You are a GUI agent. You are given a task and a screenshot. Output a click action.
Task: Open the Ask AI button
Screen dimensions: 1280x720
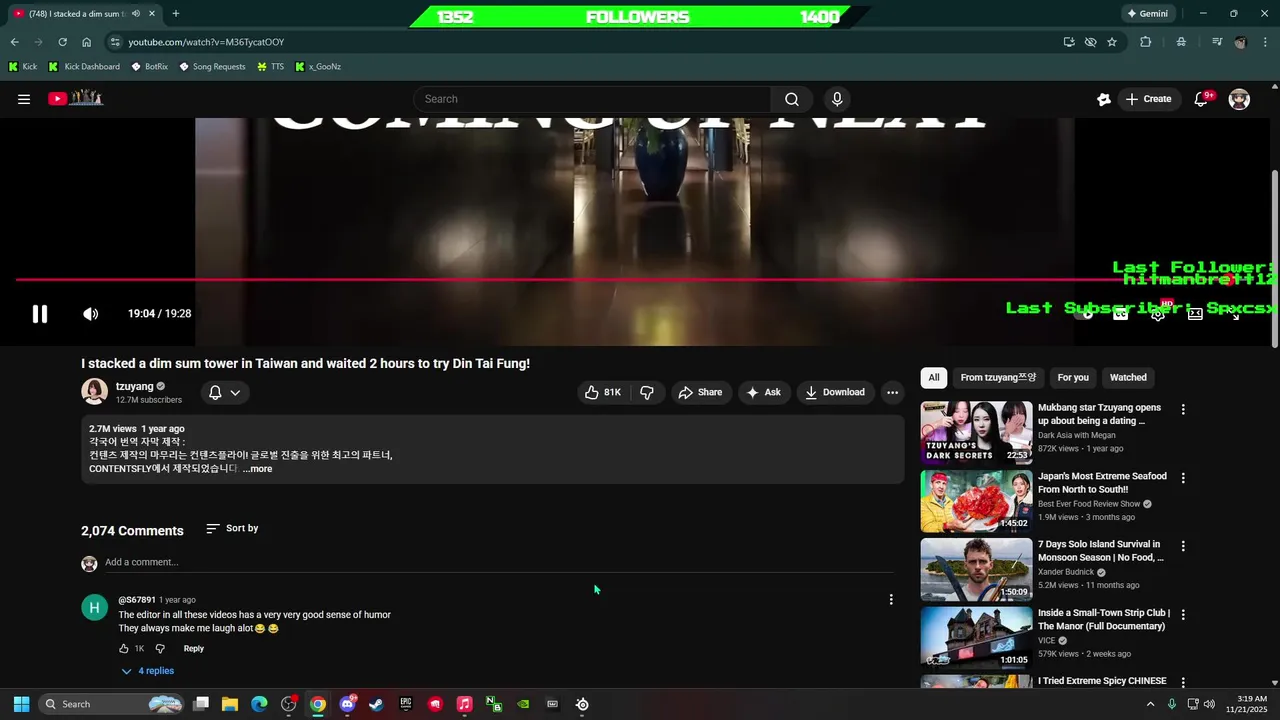763,392
